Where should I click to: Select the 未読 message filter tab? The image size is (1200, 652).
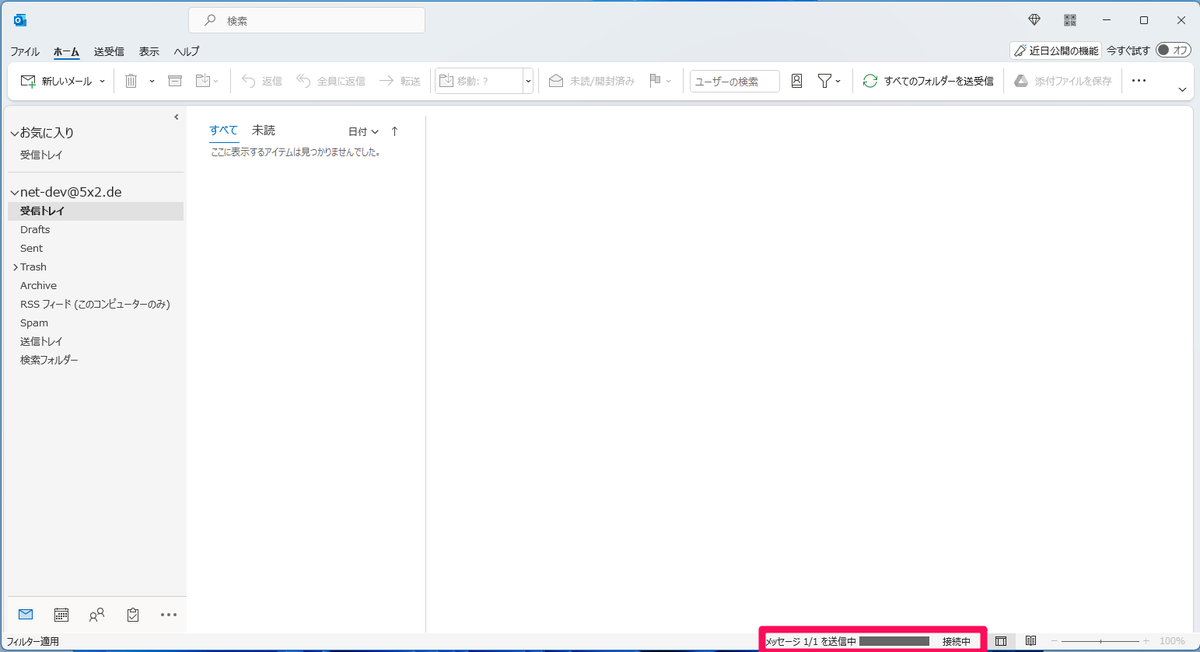click(263, 130)
